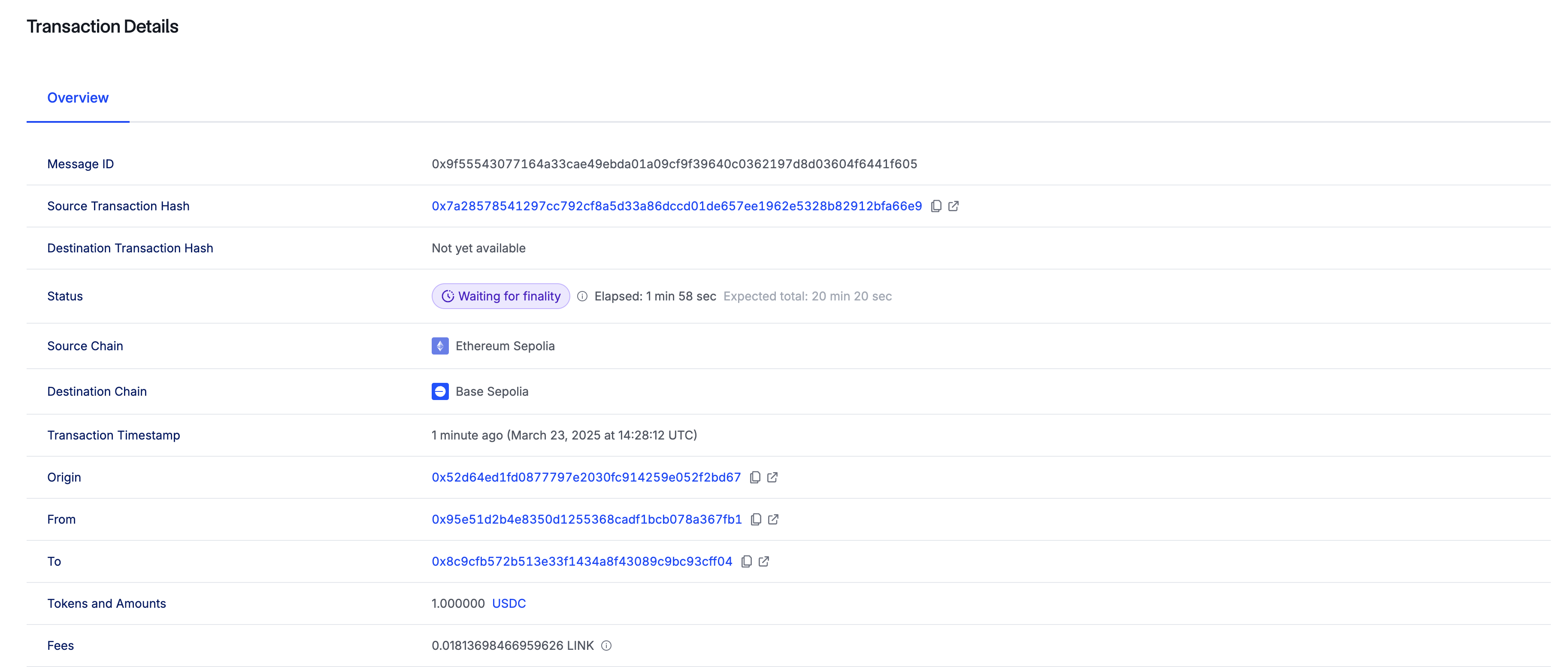
Task: Click the info icon next to status badge
Action: click(582, 297)
